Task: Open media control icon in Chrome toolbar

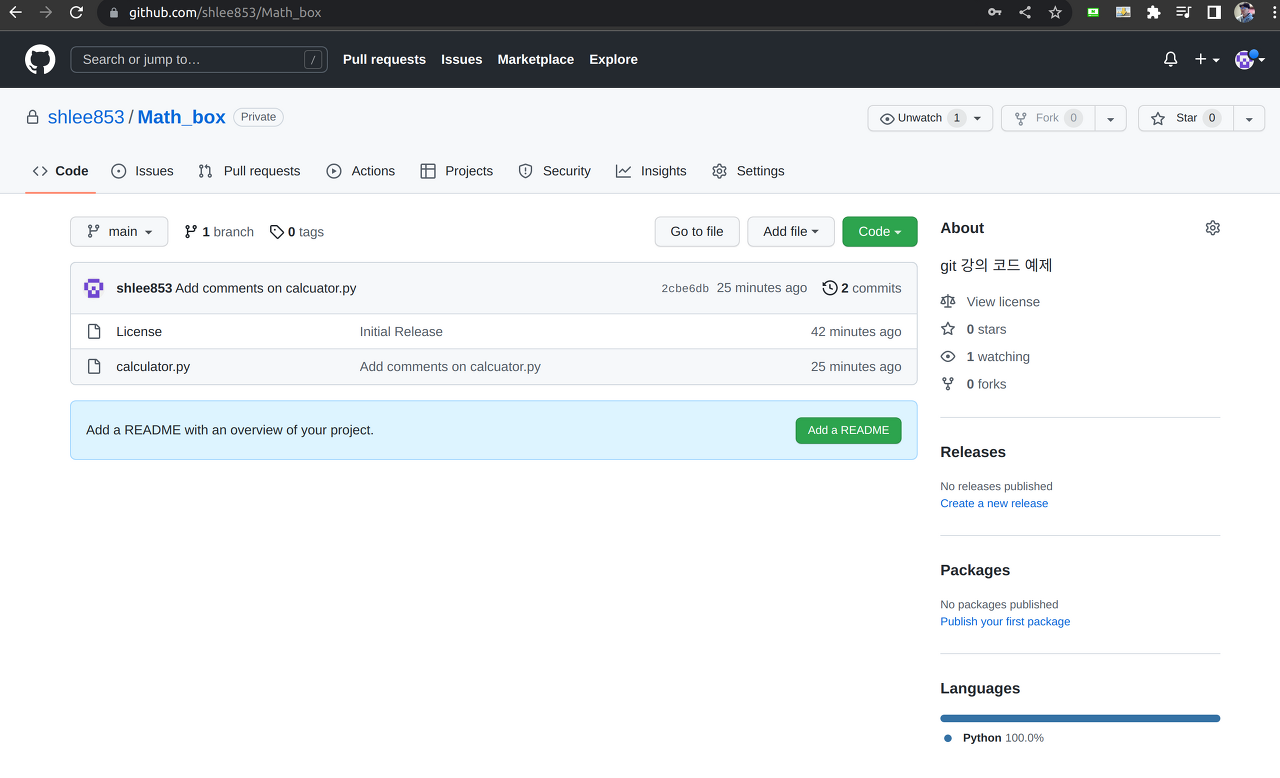Action: tap(1183, 13)
